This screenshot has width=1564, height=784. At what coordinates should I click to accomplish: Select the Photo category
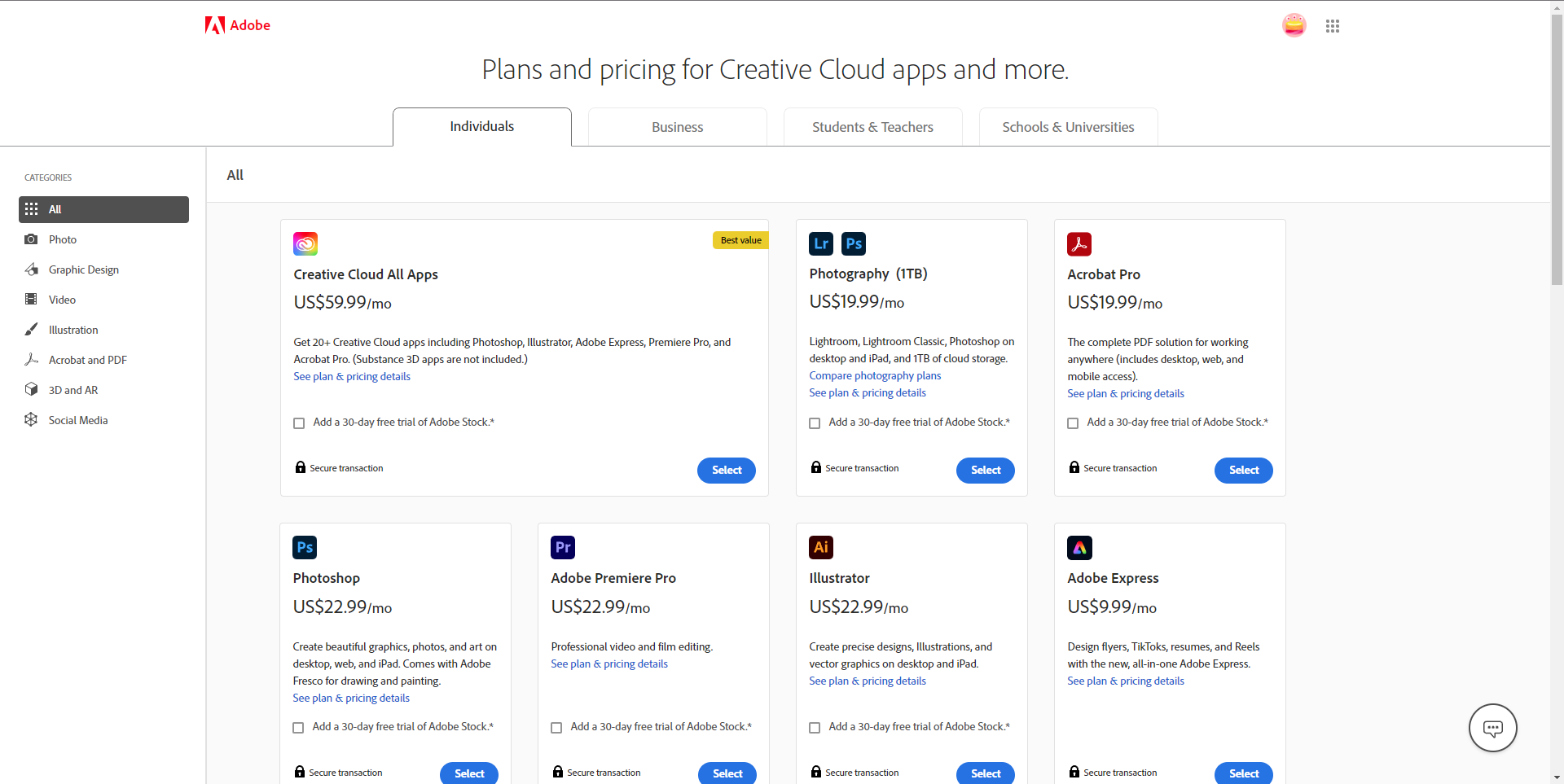(x=103, y=239)
